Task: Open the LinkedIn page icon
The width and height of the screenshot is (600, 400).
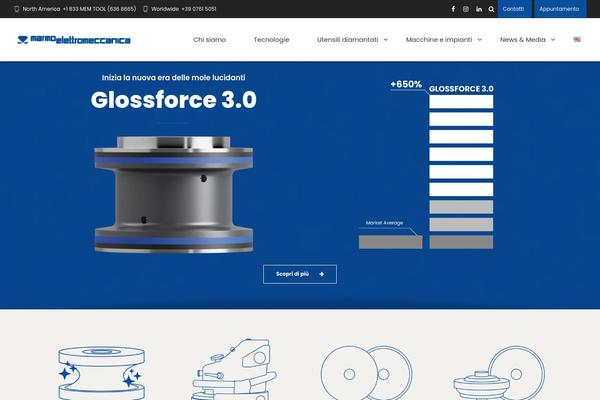Action: 479,9
